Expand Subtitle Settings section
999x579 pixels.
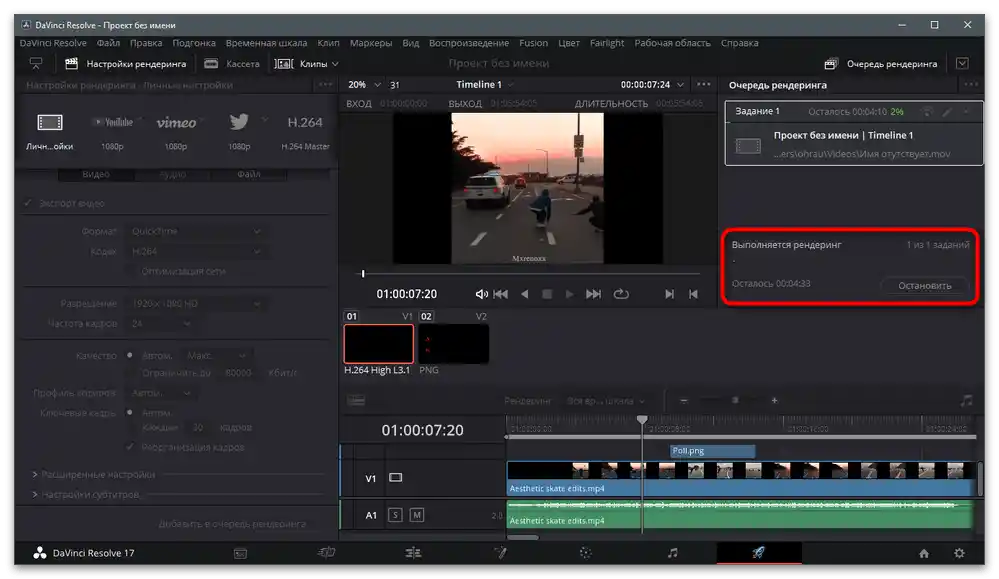coord(85,494)
